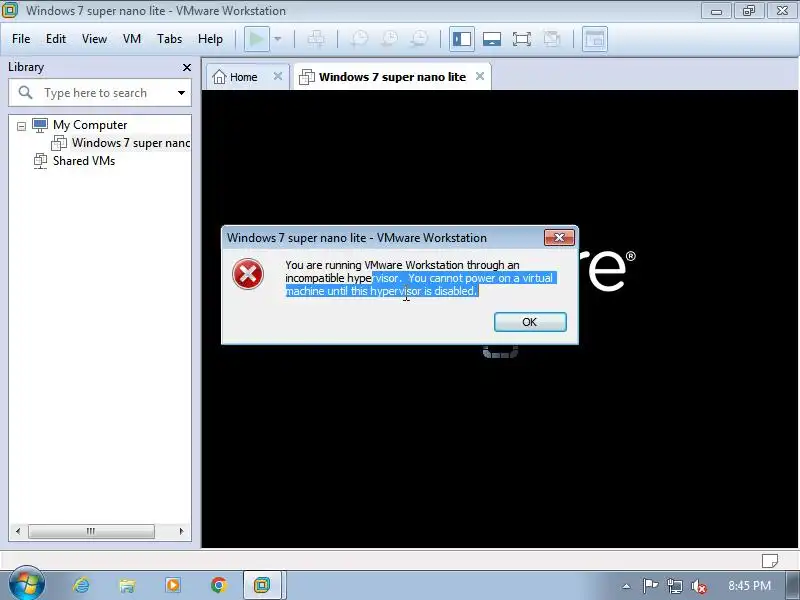Click the highlighted hypervisor error message text

click(x=419, y=285)
